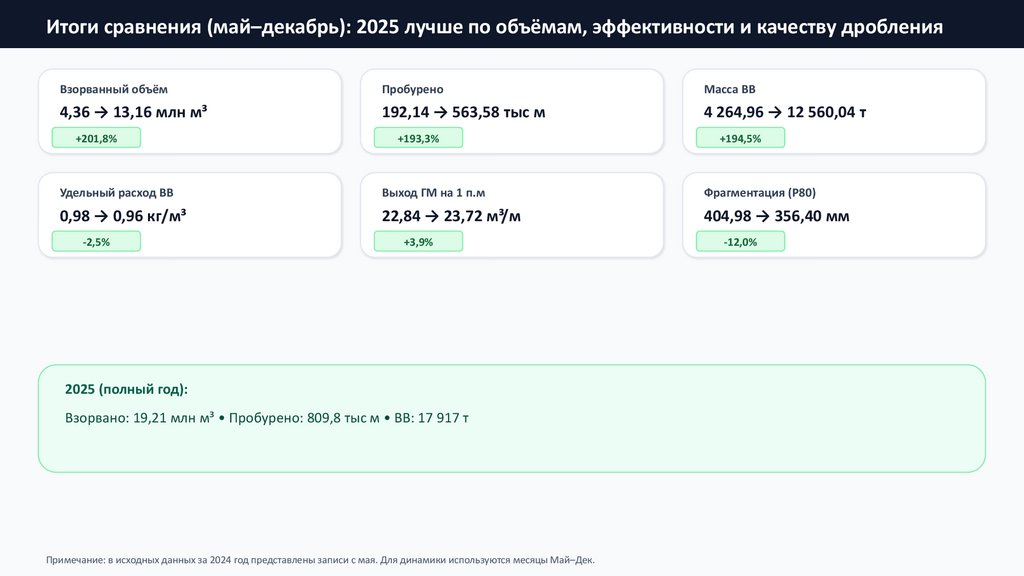Viewport: 1024px width, 576px height.
Task: Click the +194,5% green badge
Action: tap(740, 138)
